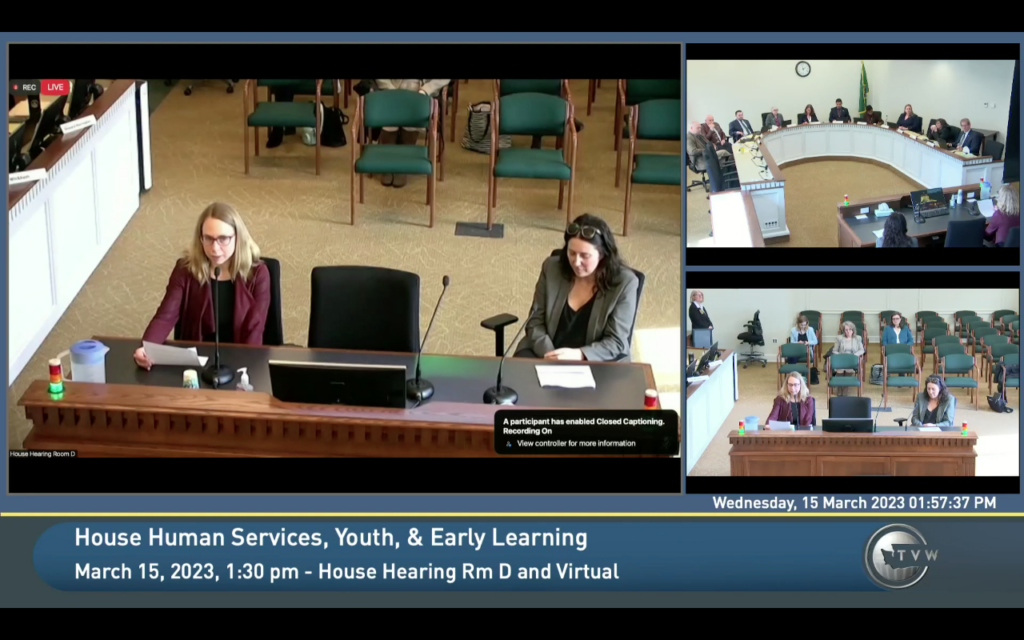Click the red timer light on the right of the desk
This screenshot has height=640, width=1024.
[x=650, y=398]
